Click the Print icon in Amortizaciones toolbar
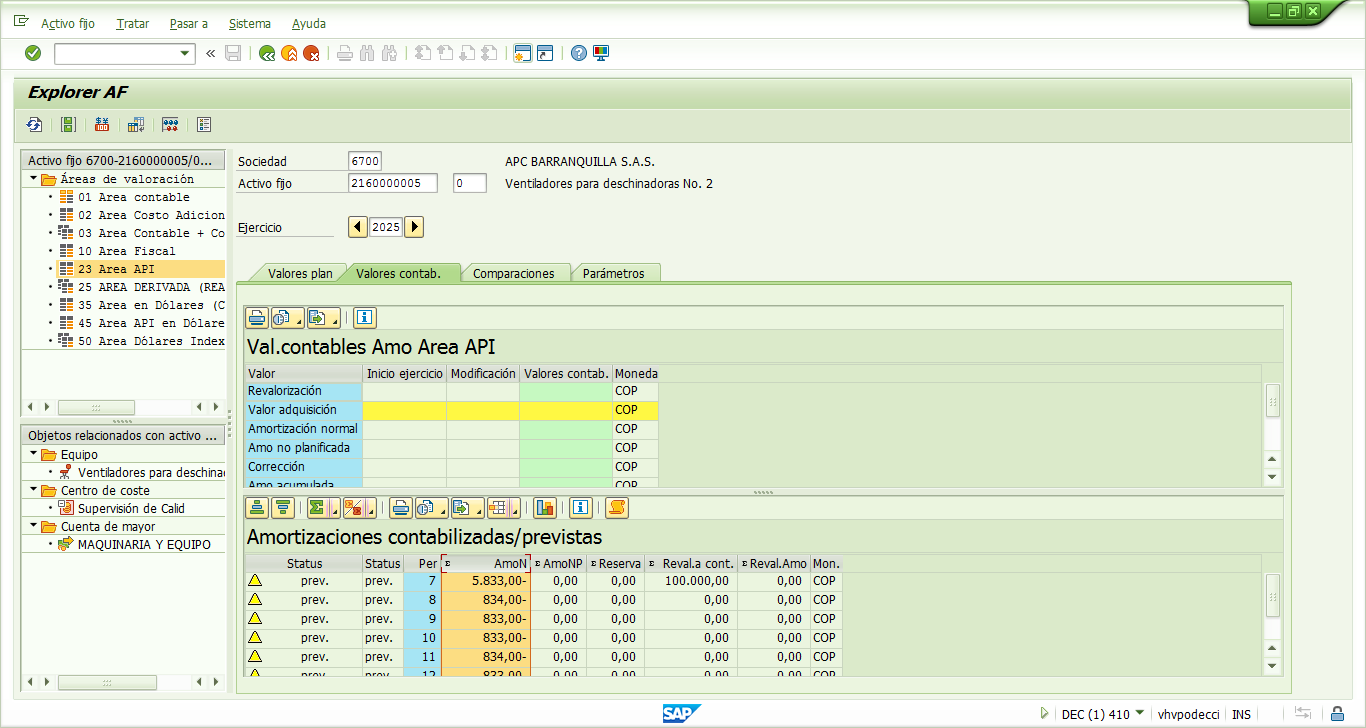This screenshot has height=728, width=1366. [401, 507]
